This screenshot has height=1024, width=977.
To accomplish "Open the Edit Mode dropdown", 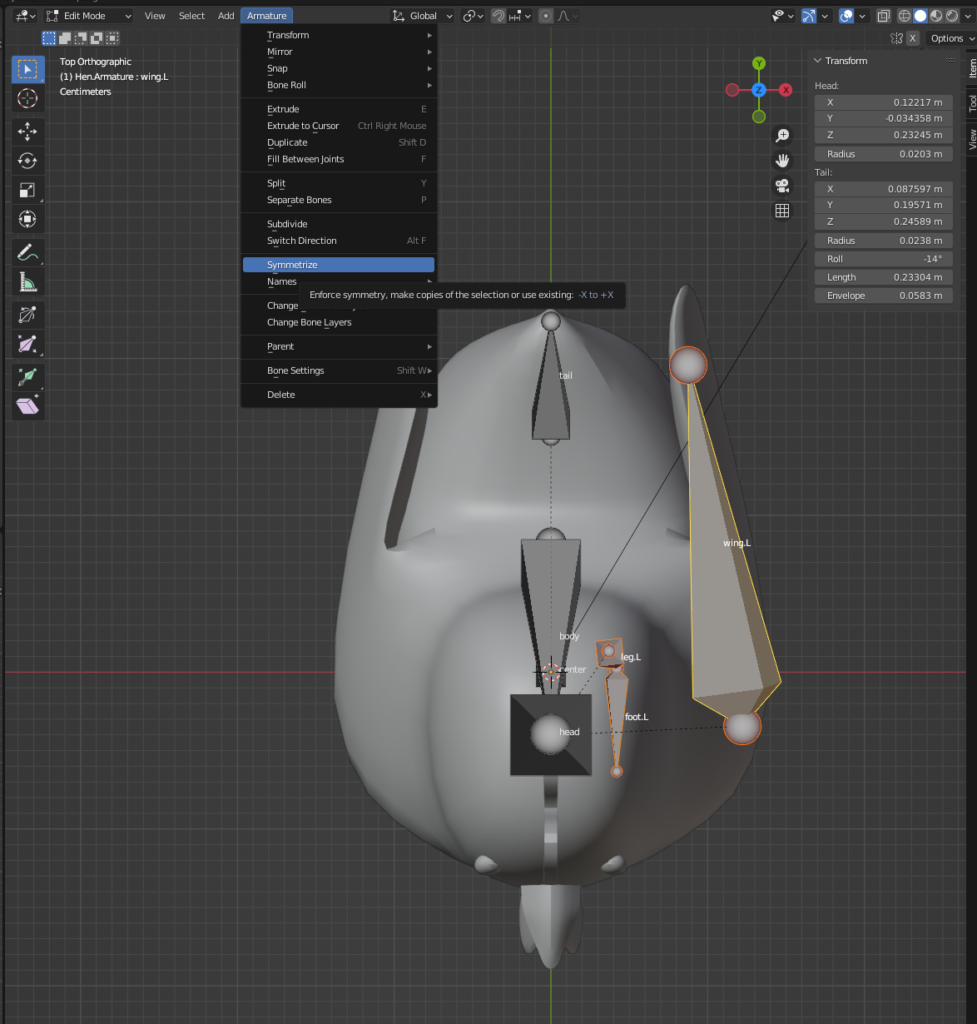I will pos(88,16).
